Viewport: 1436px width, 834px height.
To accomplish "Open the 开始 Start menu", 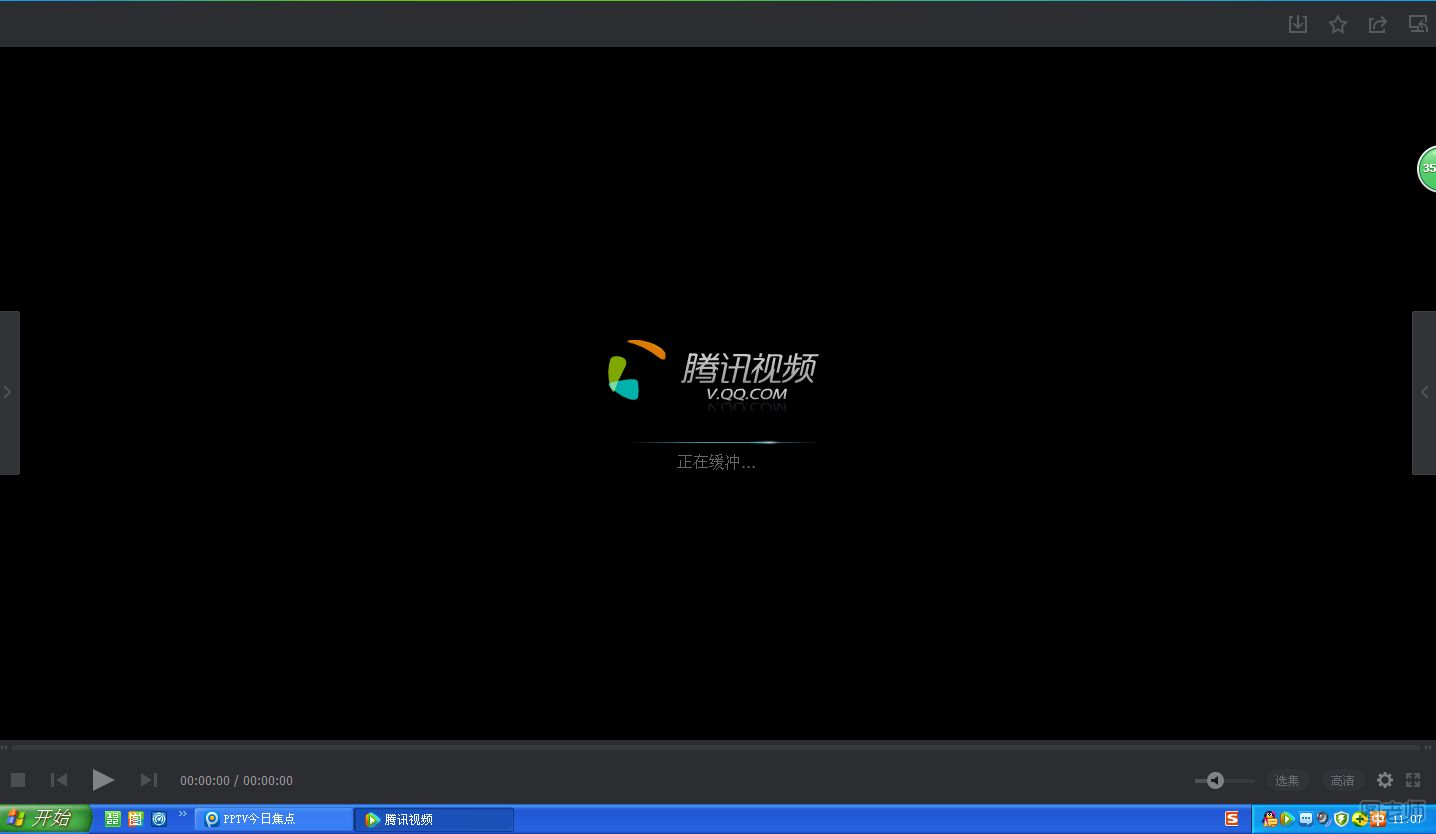I will 46,819.
